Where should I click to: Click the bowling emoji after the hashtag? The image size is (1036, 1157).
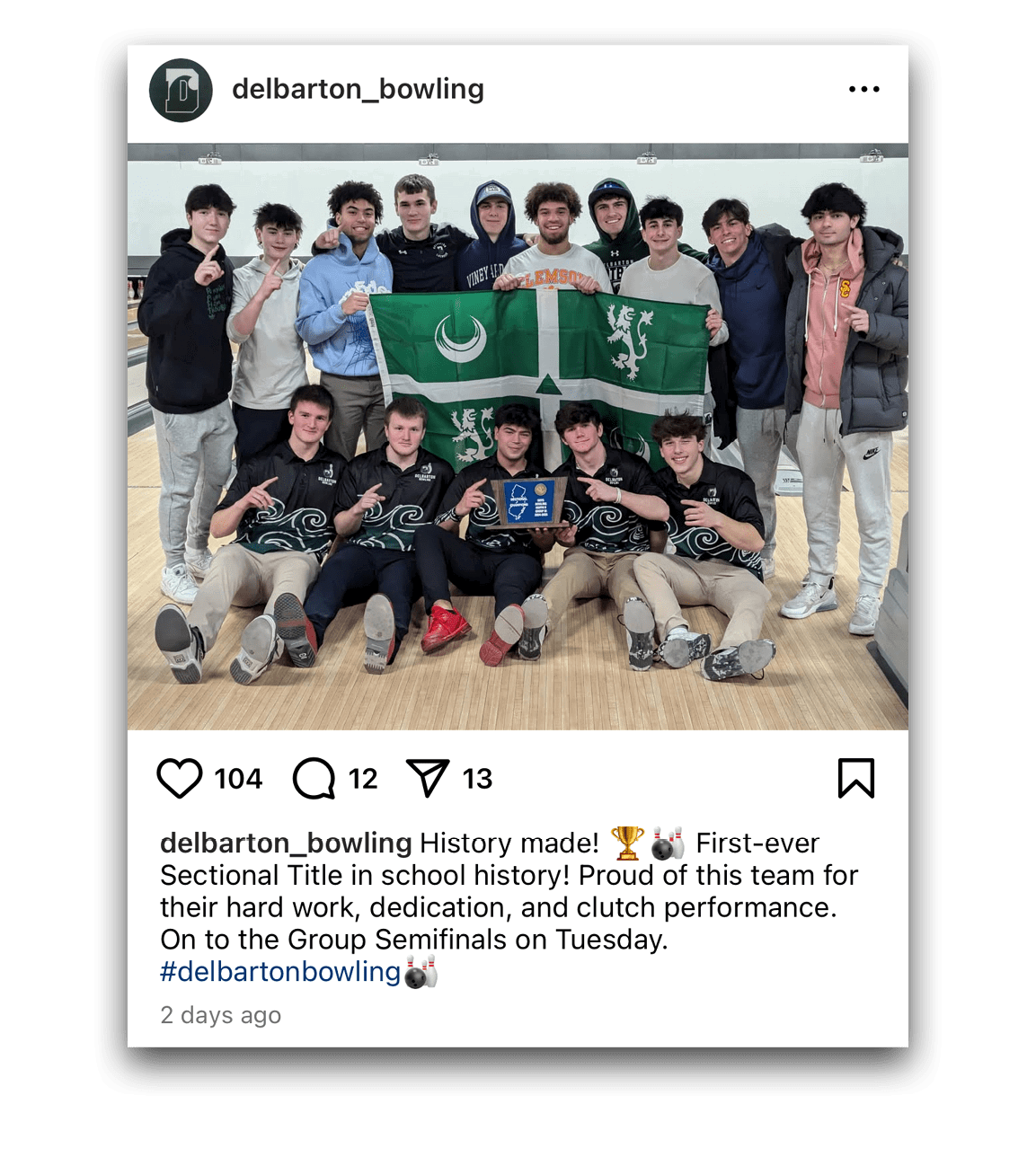(x=421, y=972)
